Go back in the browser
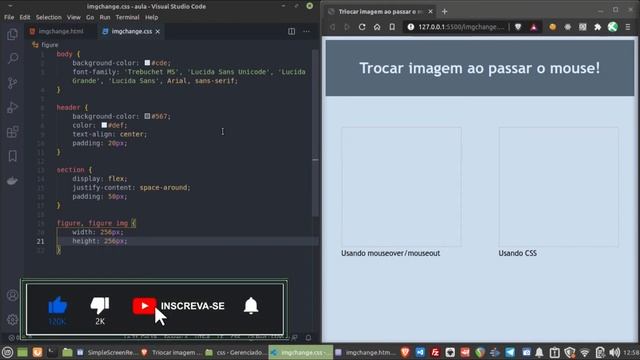Screen dimensions: 640x360 point(332,27)
